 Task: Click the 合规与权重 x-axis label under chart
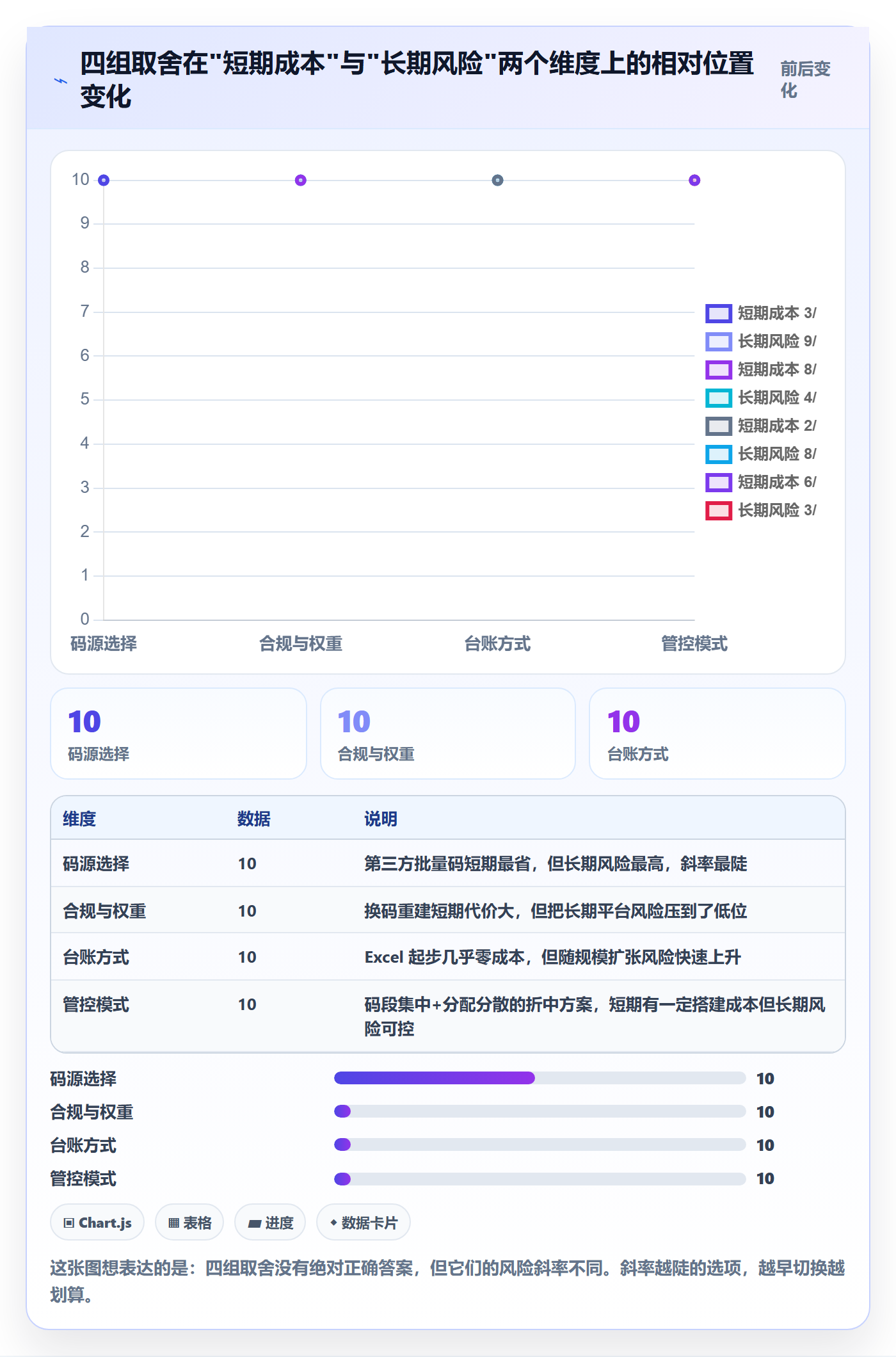[301, 644]
